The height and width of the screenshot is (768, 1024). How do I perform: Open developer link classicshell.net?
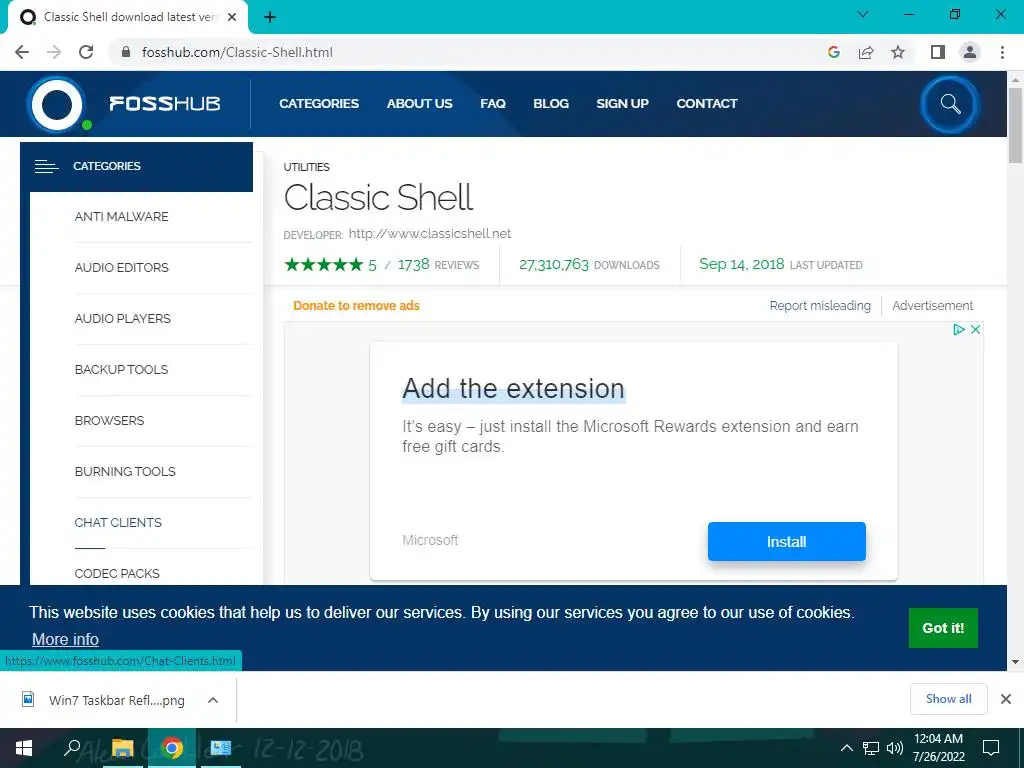pyautogui.click(x=430, y=234)
